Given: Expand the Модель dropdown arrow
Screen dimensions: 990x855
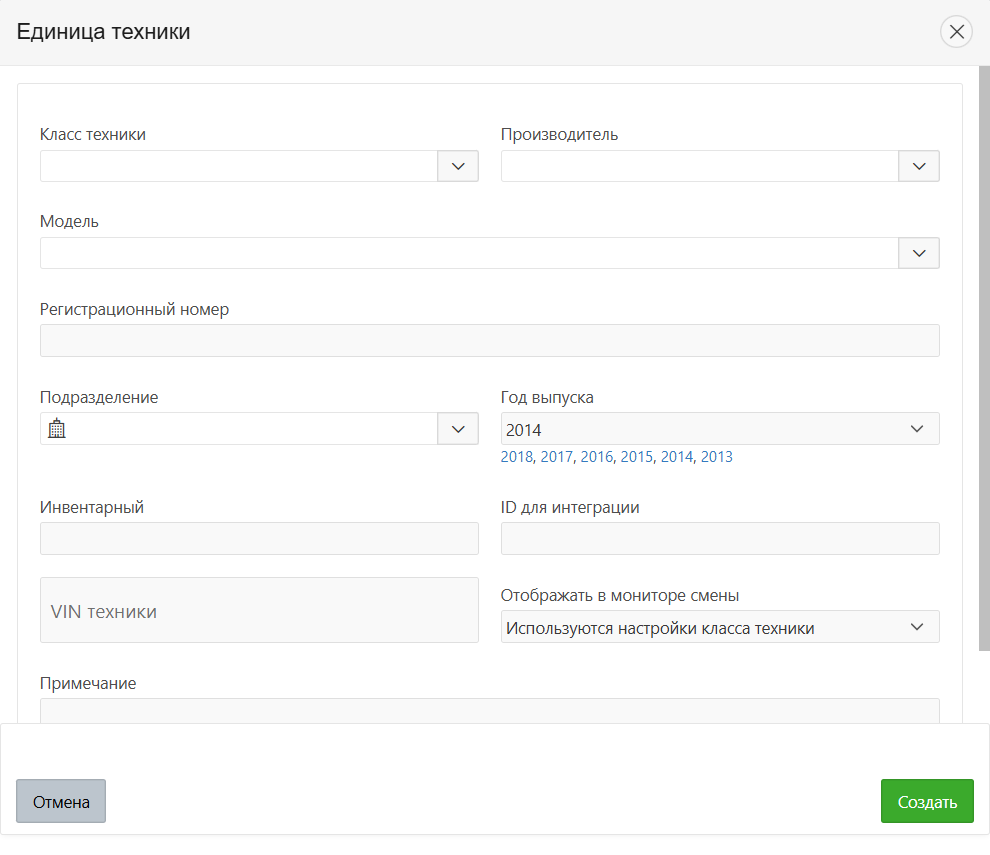Looking at the screenshot, I should click(919, 253).
